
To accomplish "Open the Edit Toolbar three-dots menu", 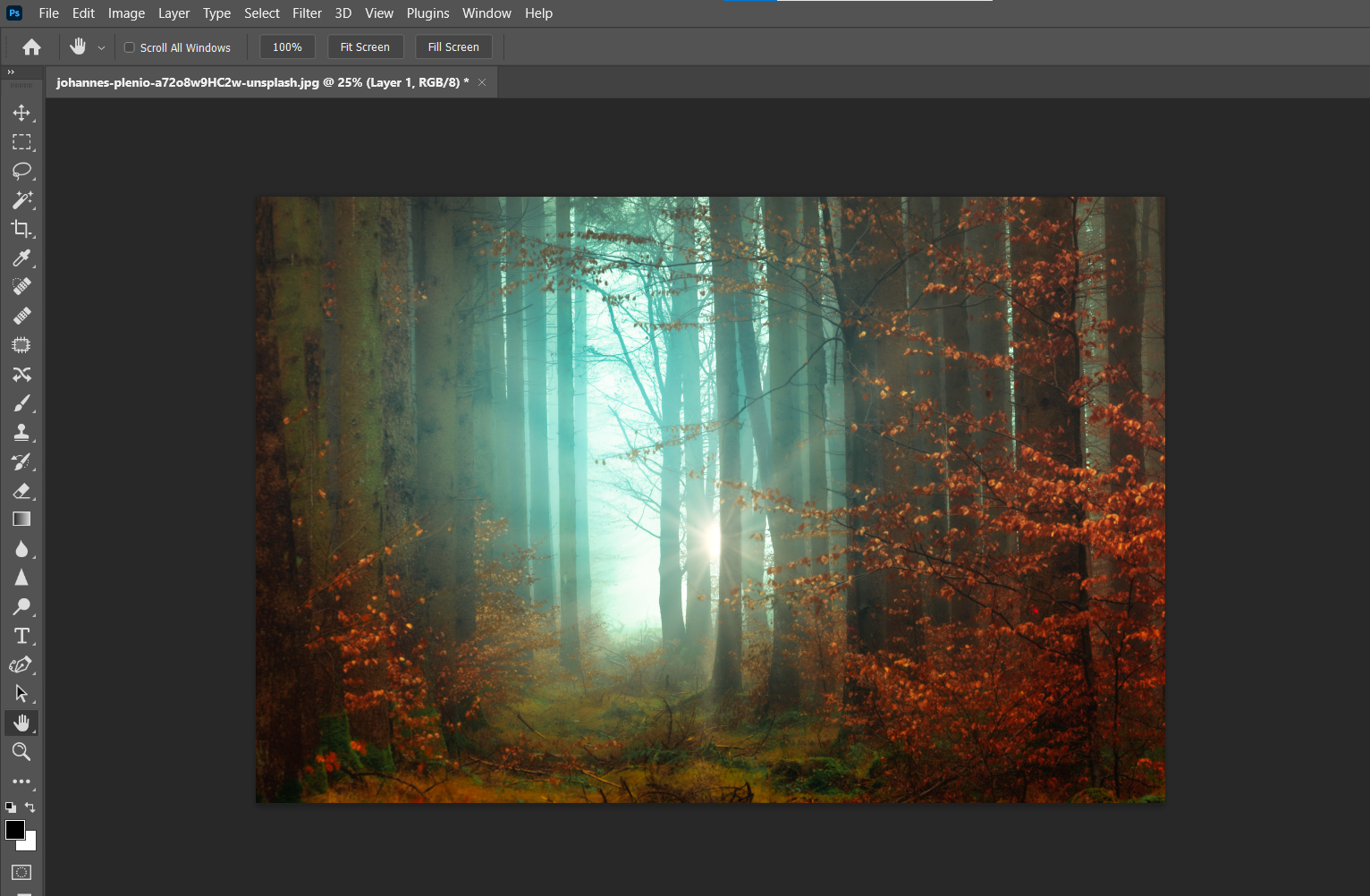I will tap(21, 782).
